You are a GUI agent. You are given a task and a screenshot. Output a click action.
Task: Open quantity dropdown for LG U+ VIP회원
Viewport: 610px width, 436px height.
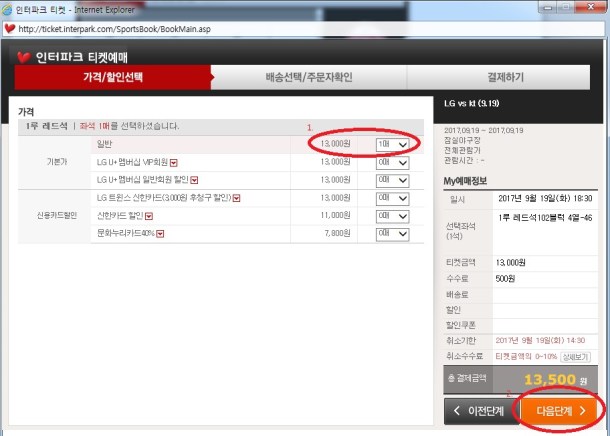[393, 163]
